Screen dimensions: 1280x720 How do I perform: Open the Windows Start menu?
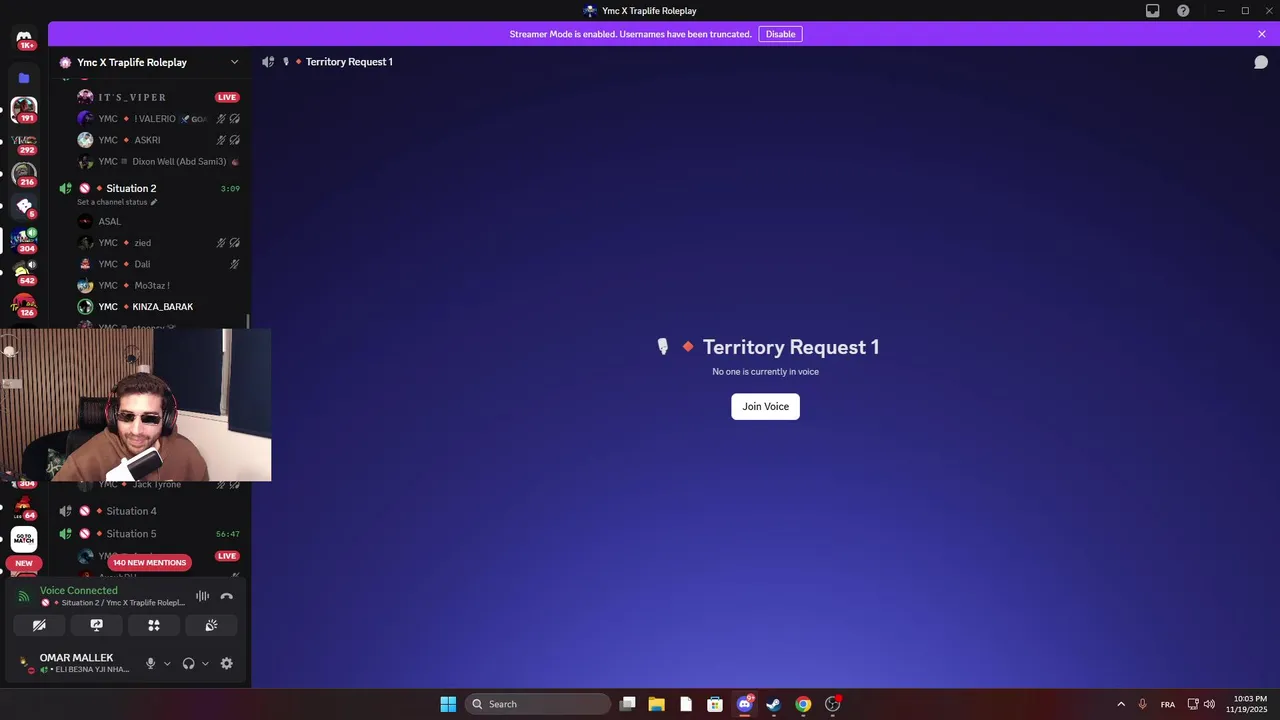448,704
